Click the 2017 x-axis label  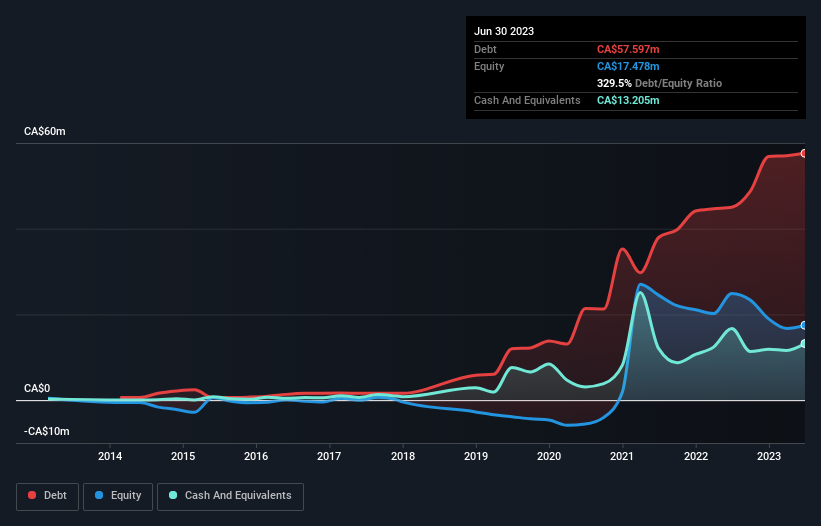[329, 456]
